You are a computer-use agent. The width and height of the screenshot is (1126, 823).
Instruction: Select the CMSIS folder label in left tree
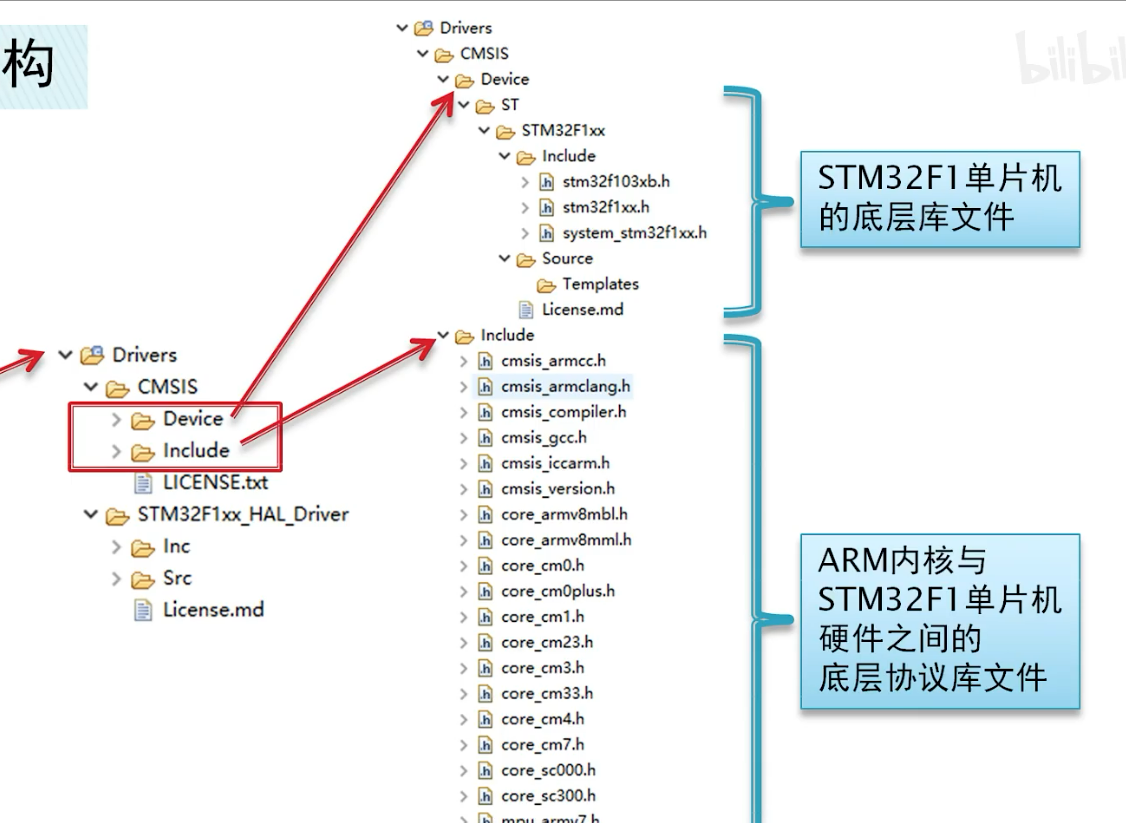(167, 387)
